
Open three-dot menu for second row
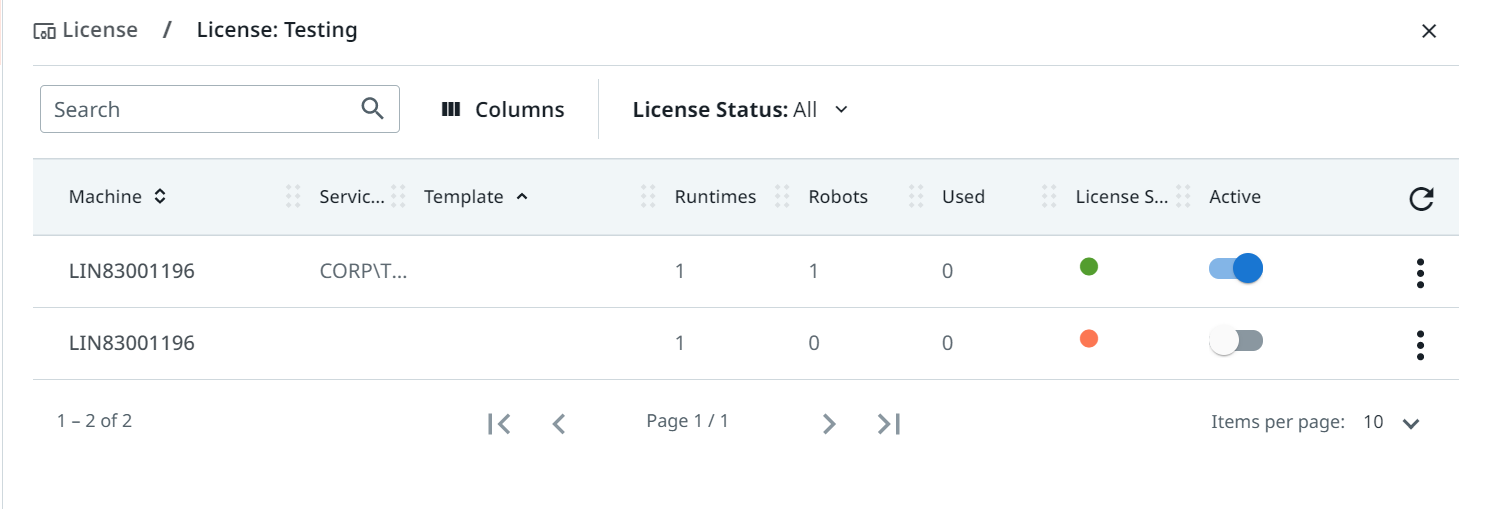pyautogui.click(x=1420, y=345)
